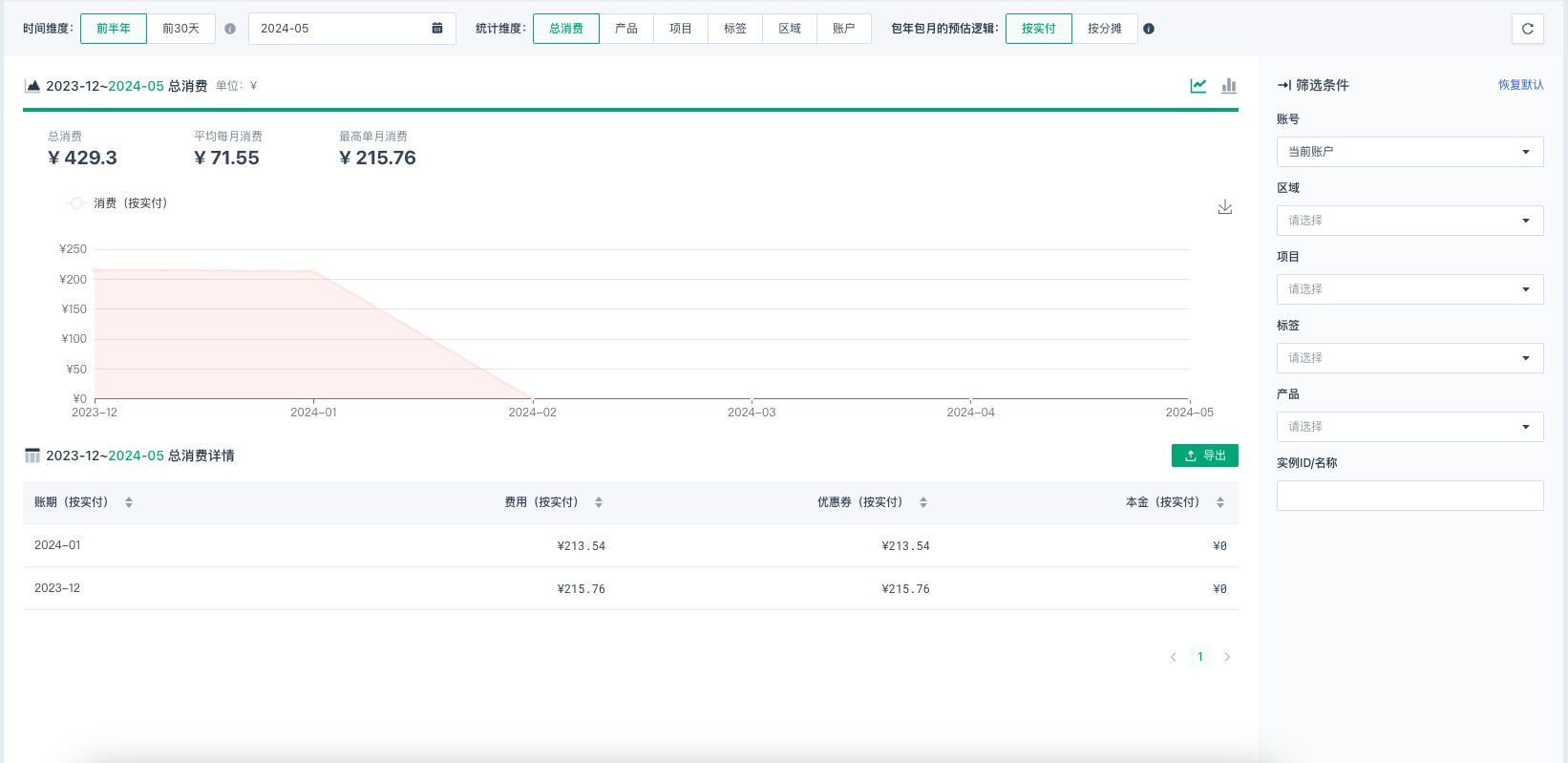Click the green 导出 button
This screenshot has width=1568, height=763.
1204,456
